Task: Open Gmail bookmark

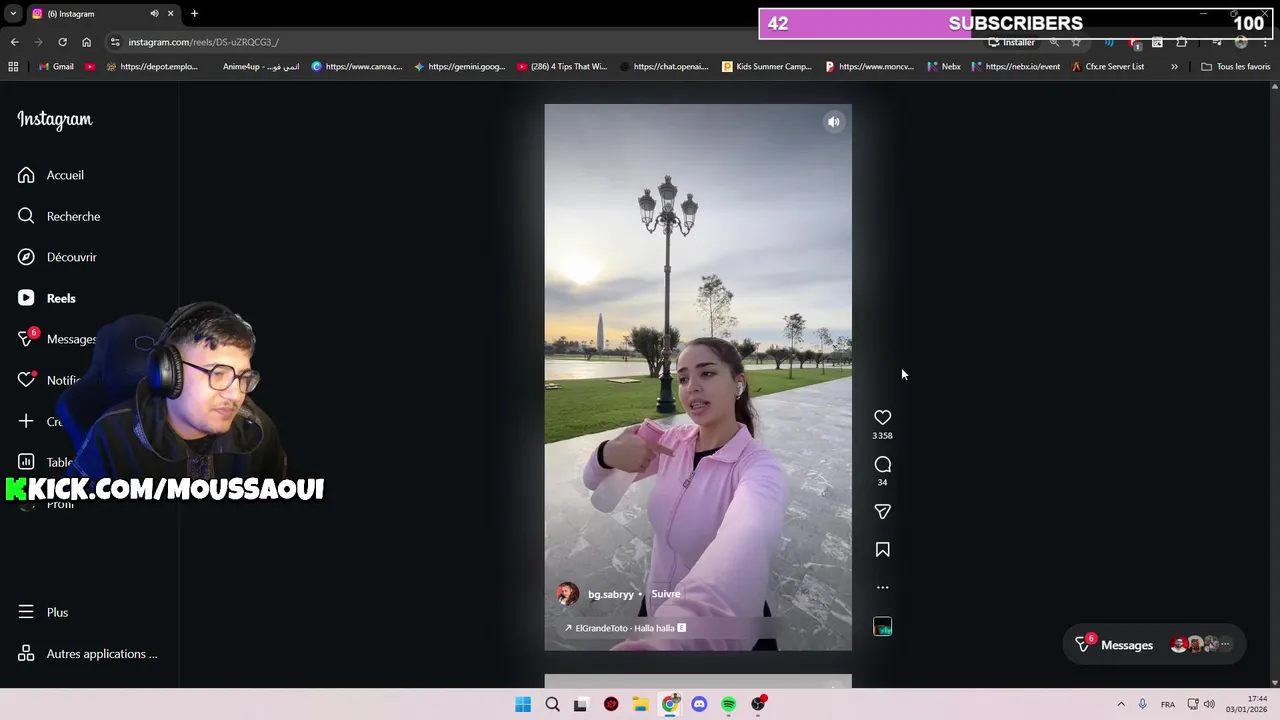Action: click(x=56, y=67)
